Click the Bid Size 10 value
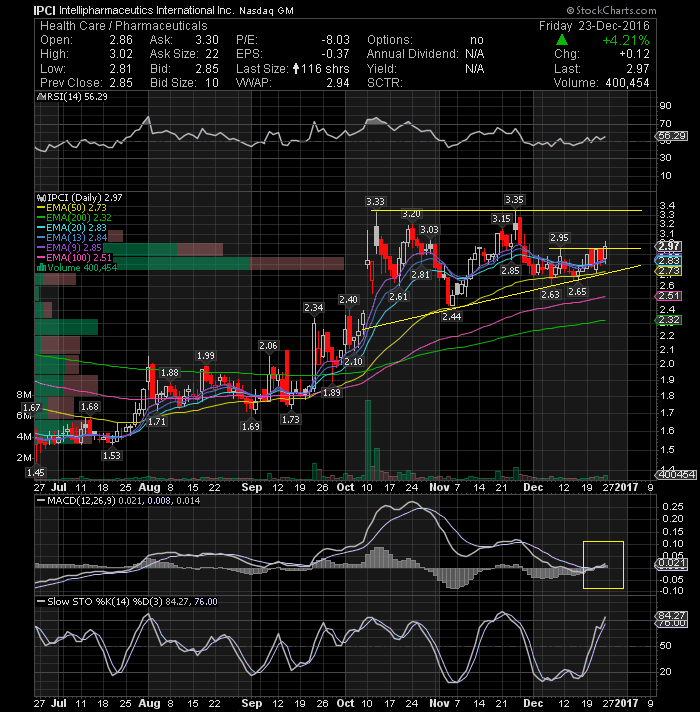The image size is (700, 712). [212, 83]
